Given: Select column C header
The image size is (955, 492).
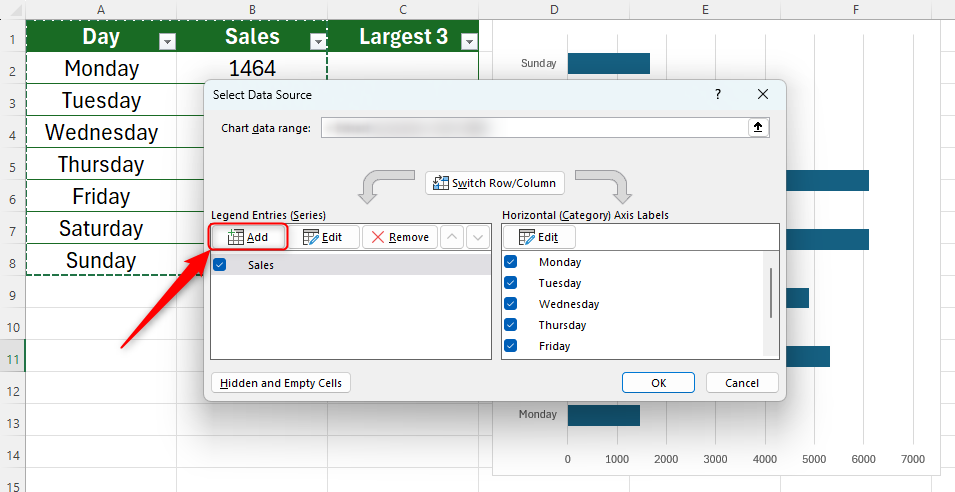Looking at the screenshot, I should point(403,9).
